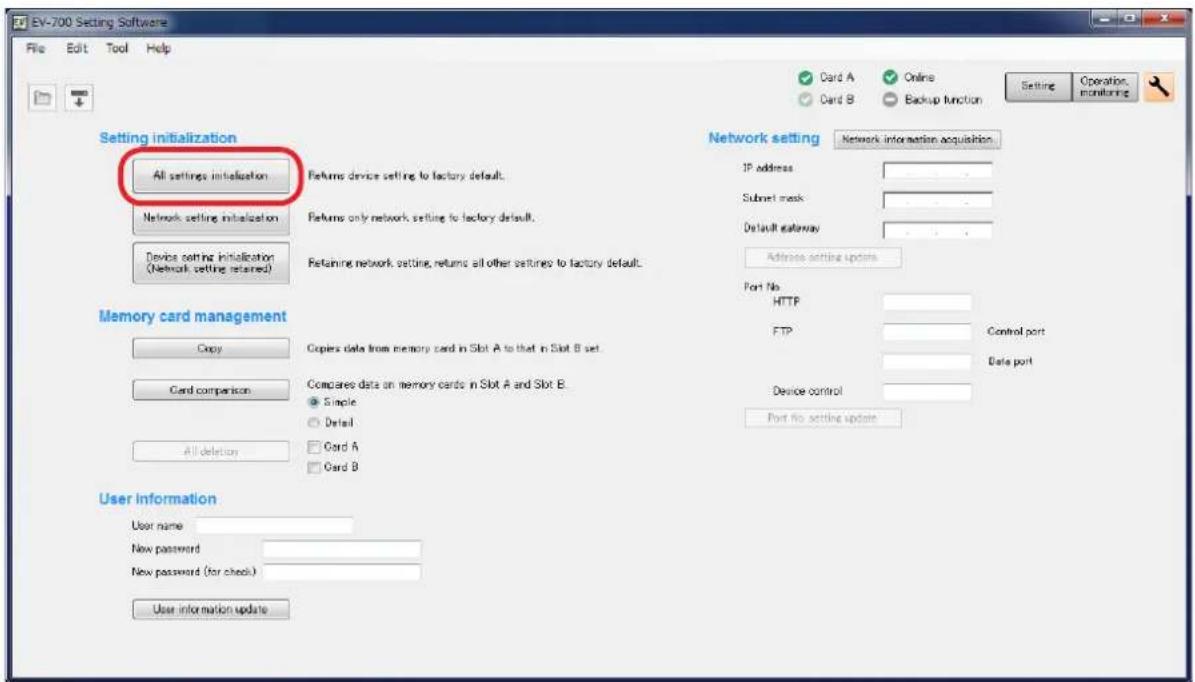The width and height of the screenshot is (1195, 682).
Task: Click the Memory card management heading
Action: [x=193, y=316]
